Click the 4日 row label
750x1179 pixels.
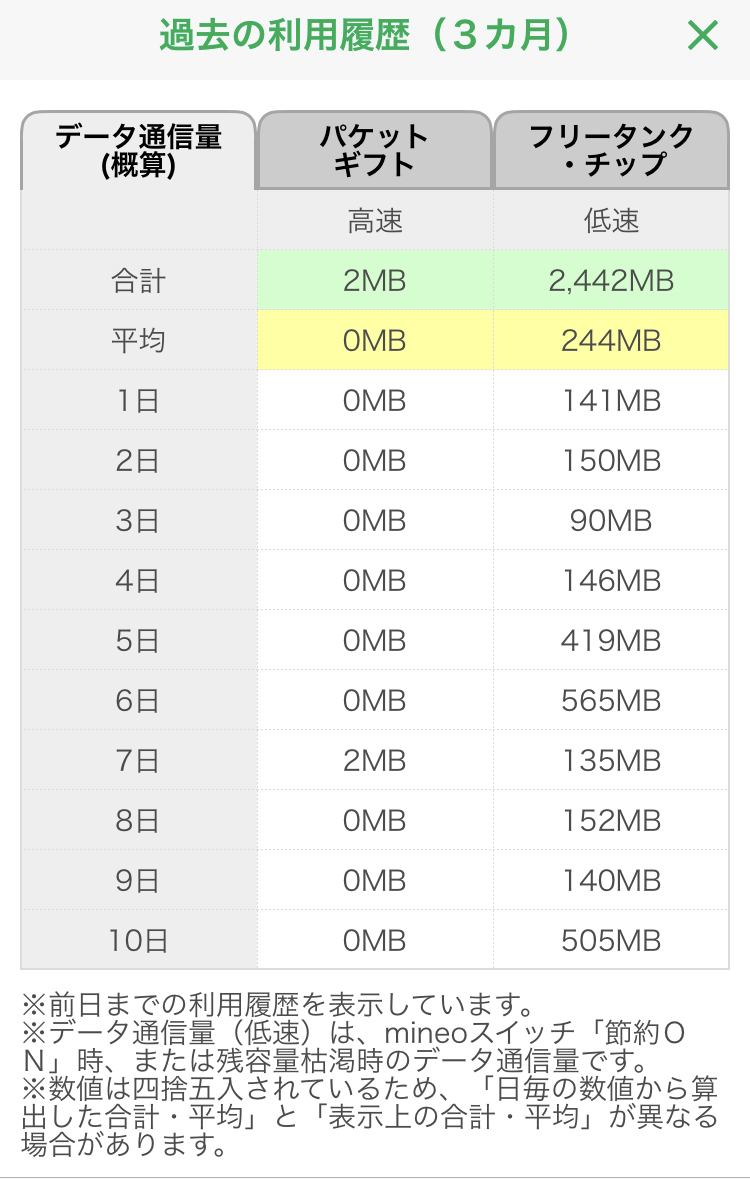pyautogui.click(x=138, y=581)
